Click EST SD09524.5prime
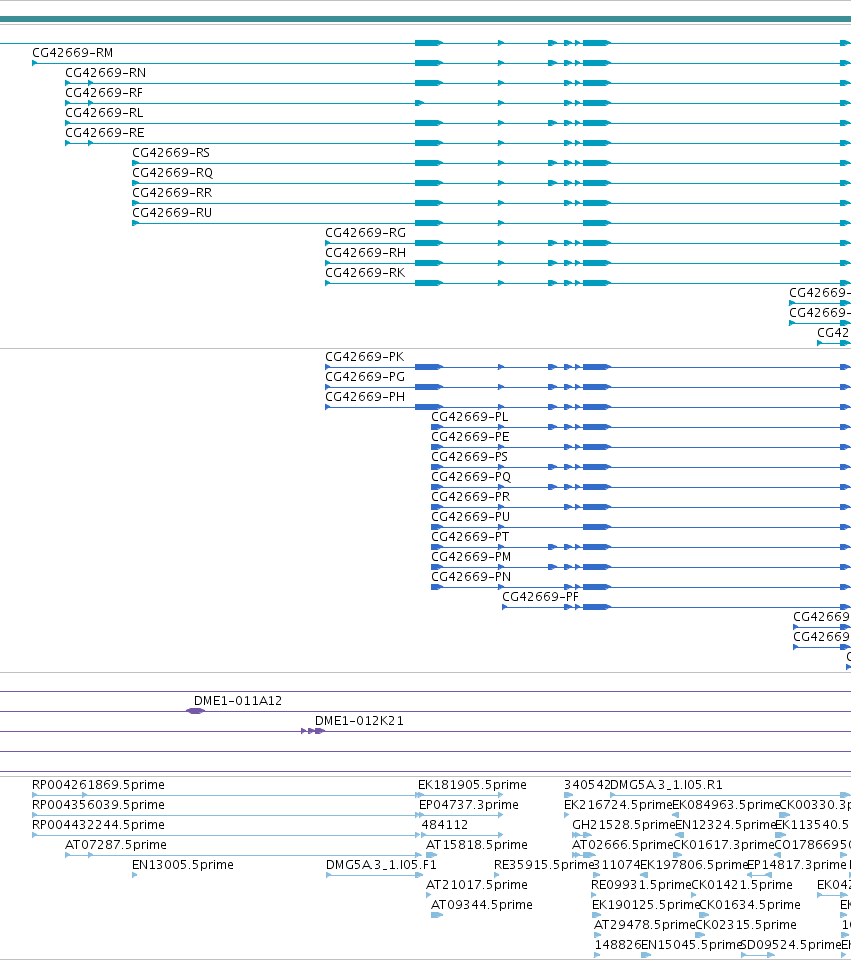The image size is (851, 960). [791, 945]
